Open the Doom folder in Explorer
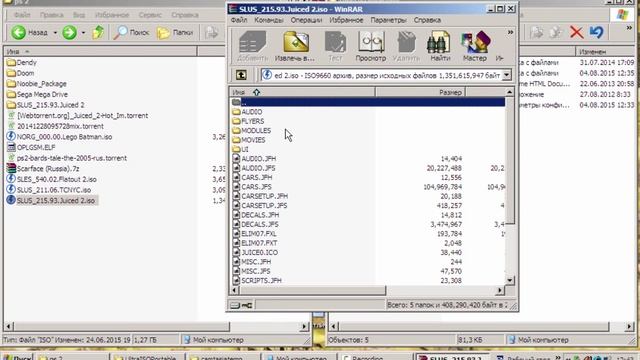 coord(21,73)
